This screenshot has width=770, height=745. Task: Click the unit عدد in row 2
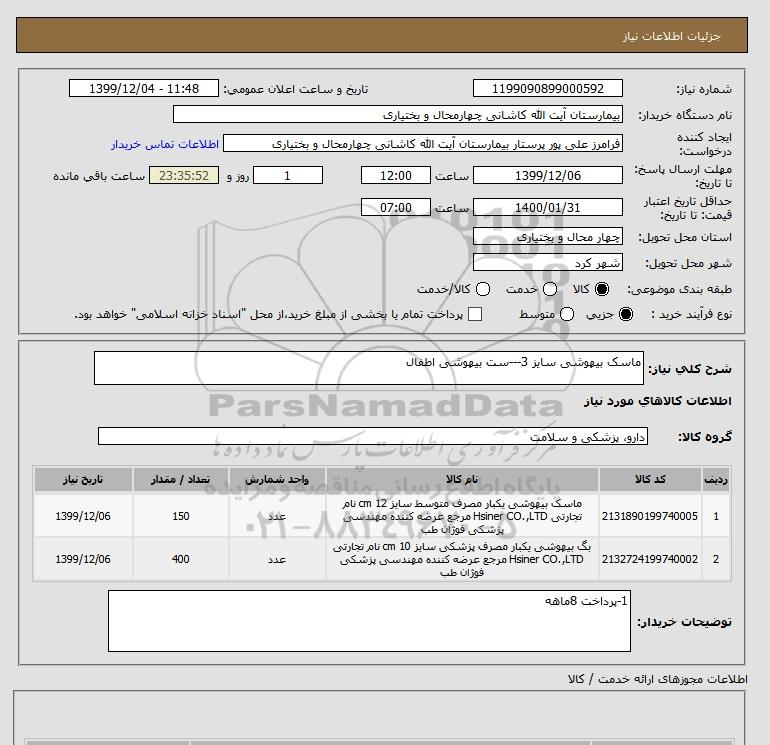(x=277, y=559)
